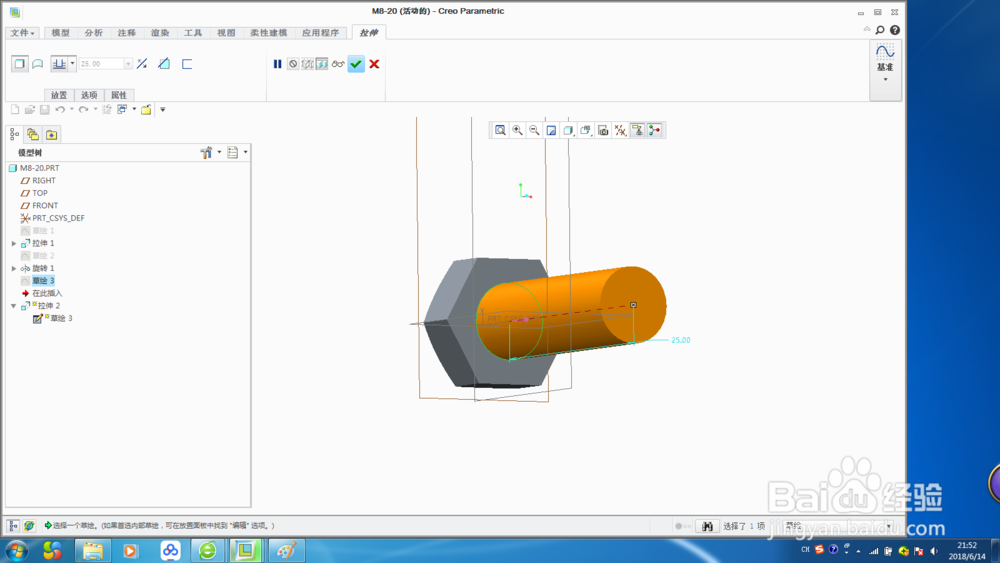The height and width of the screenshot is (563, 1000).
Task: Pause the extrude tool
Action: (x=277, y=64)
